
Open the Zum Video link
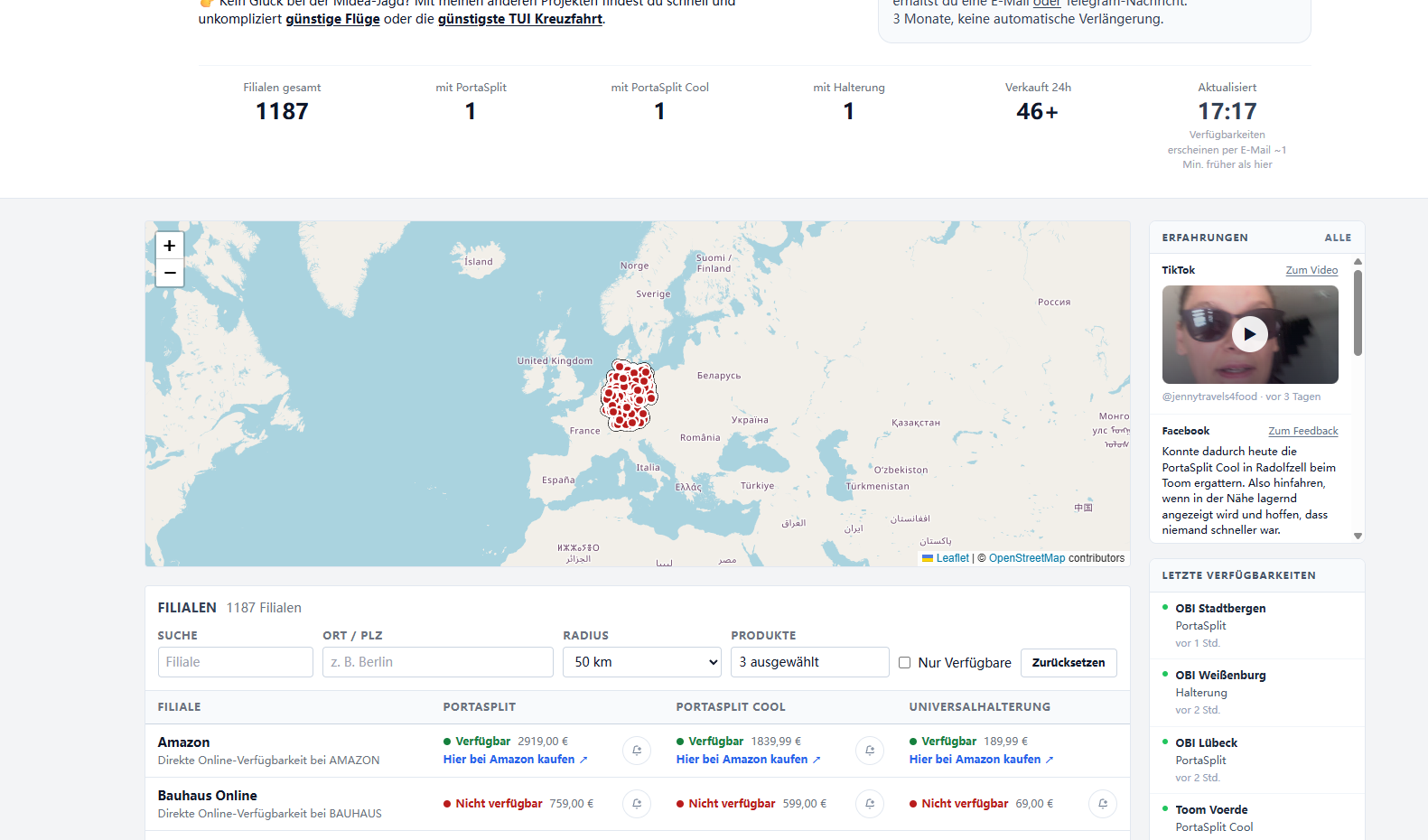click(x=1311, y=270)
